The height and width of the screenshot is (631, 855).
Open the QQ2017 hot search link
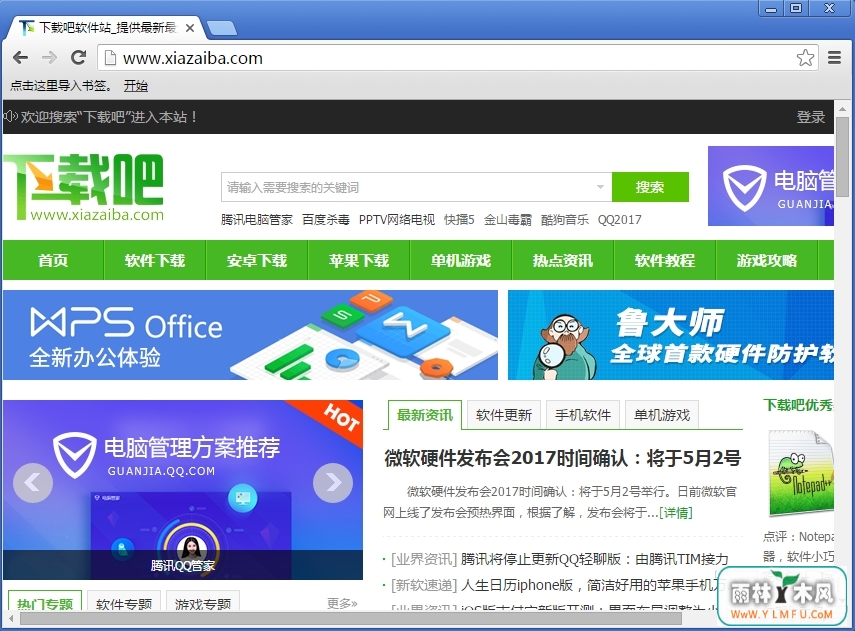pyautogui.click(x=619, y=220)
